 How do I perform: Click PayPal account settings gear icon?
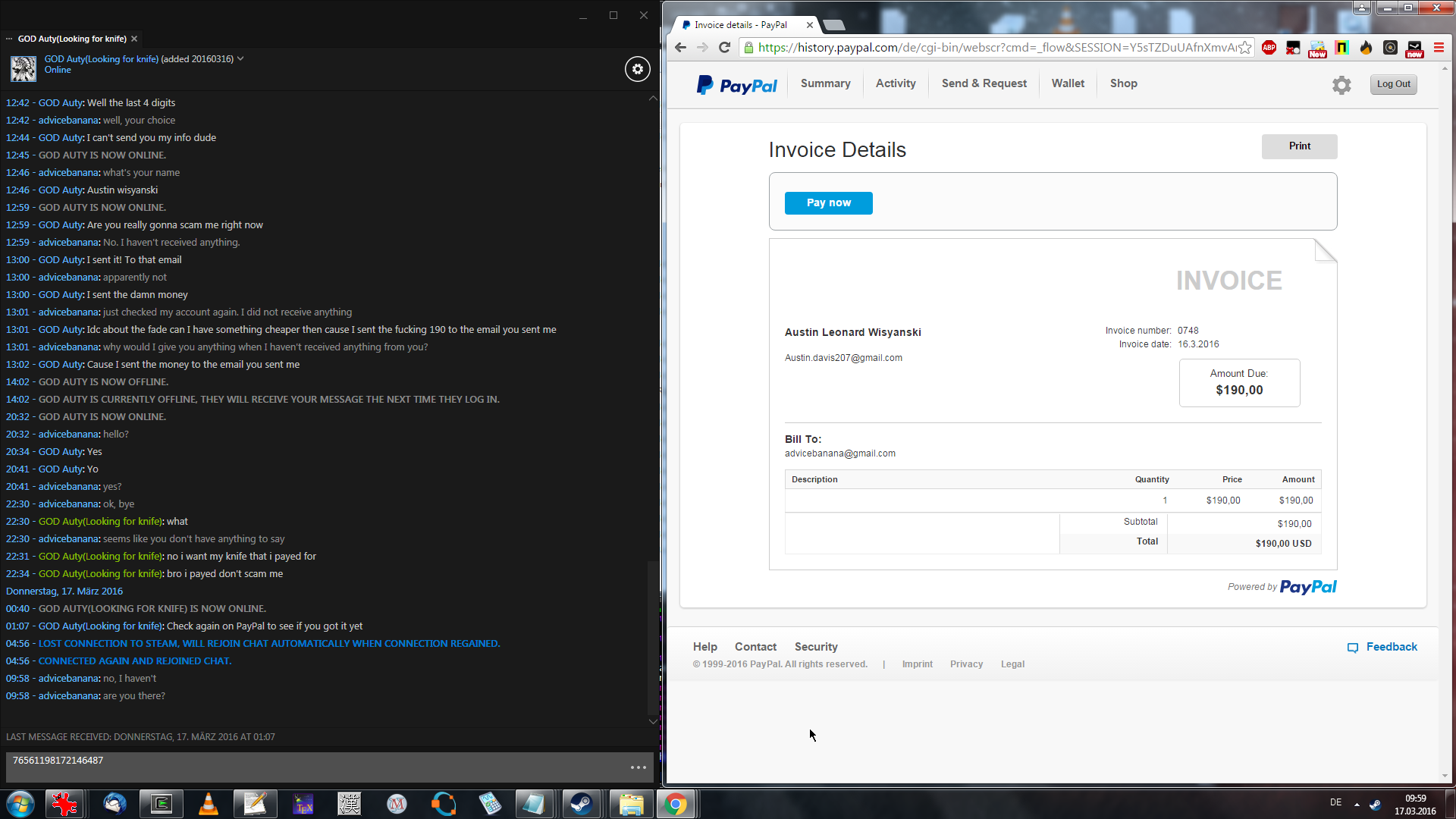point(1341,85)
